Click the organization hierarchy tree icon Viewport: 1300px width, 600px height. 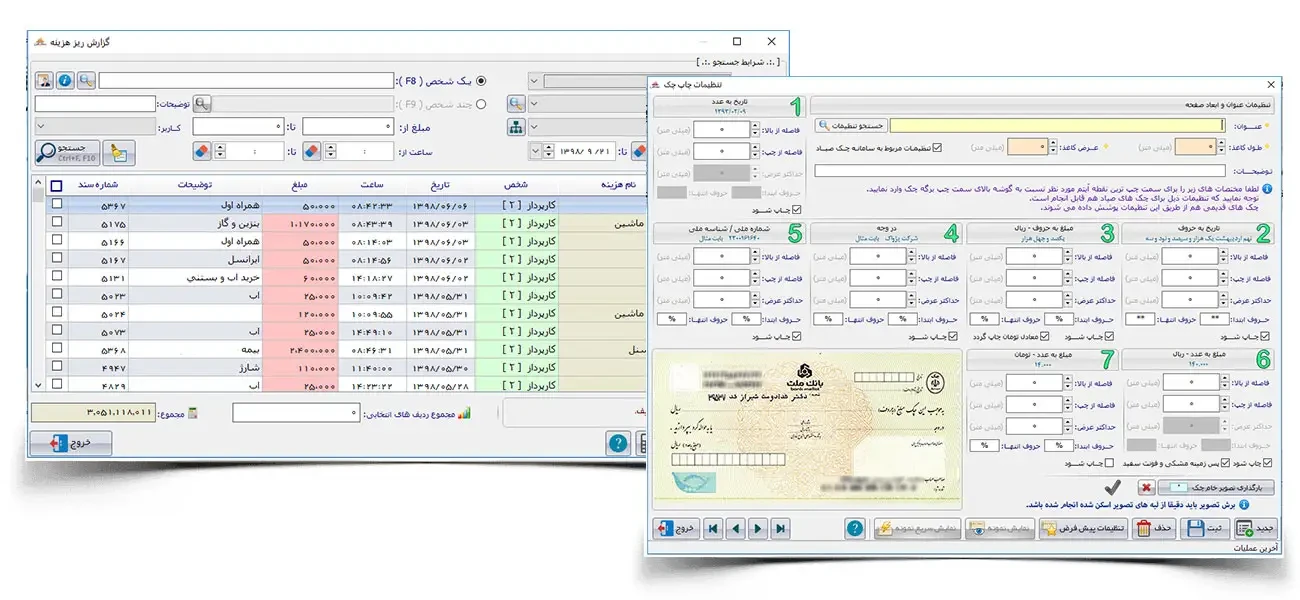(x=516, y=127)
